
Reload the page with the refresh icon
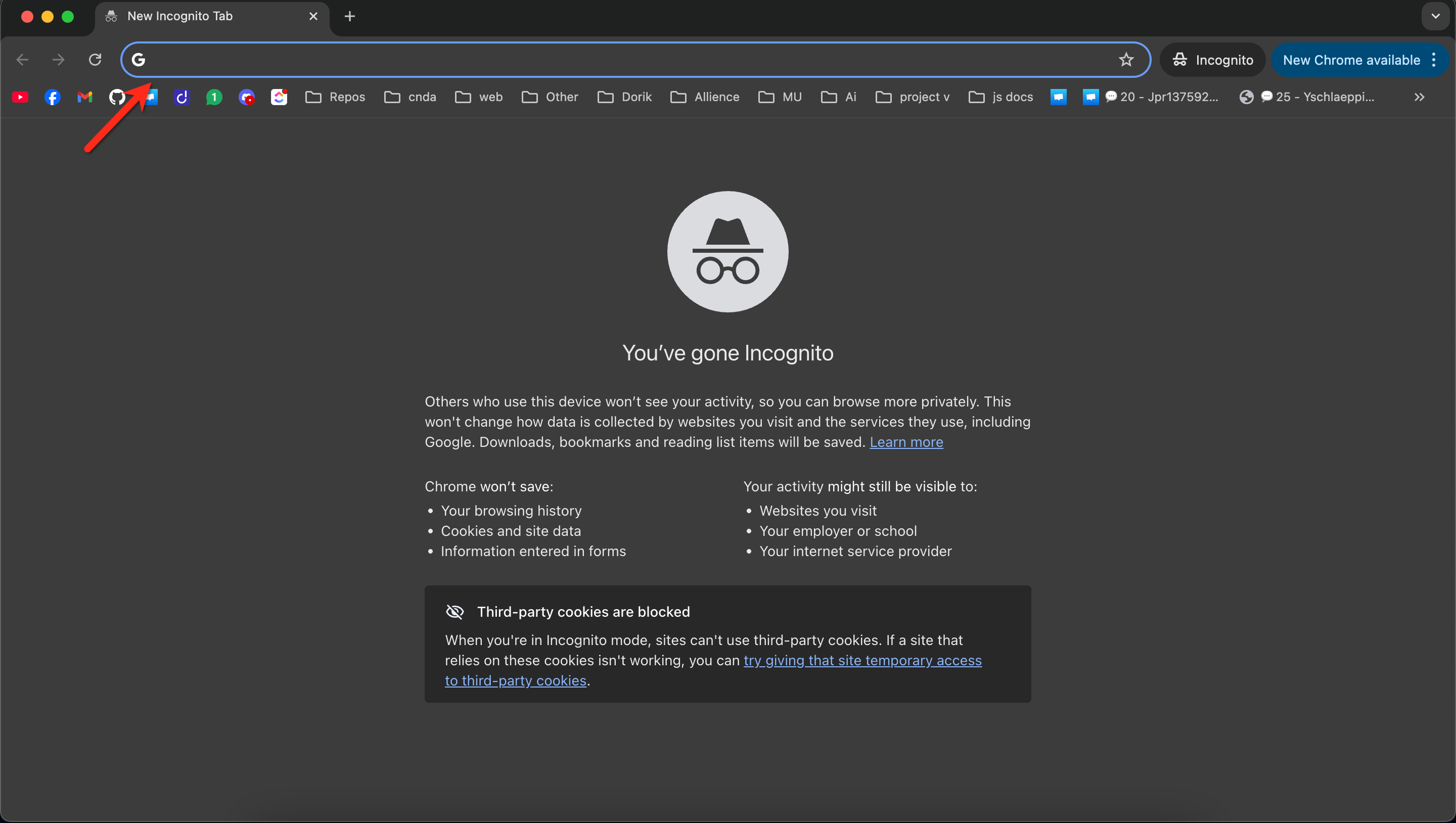(95, 59)
